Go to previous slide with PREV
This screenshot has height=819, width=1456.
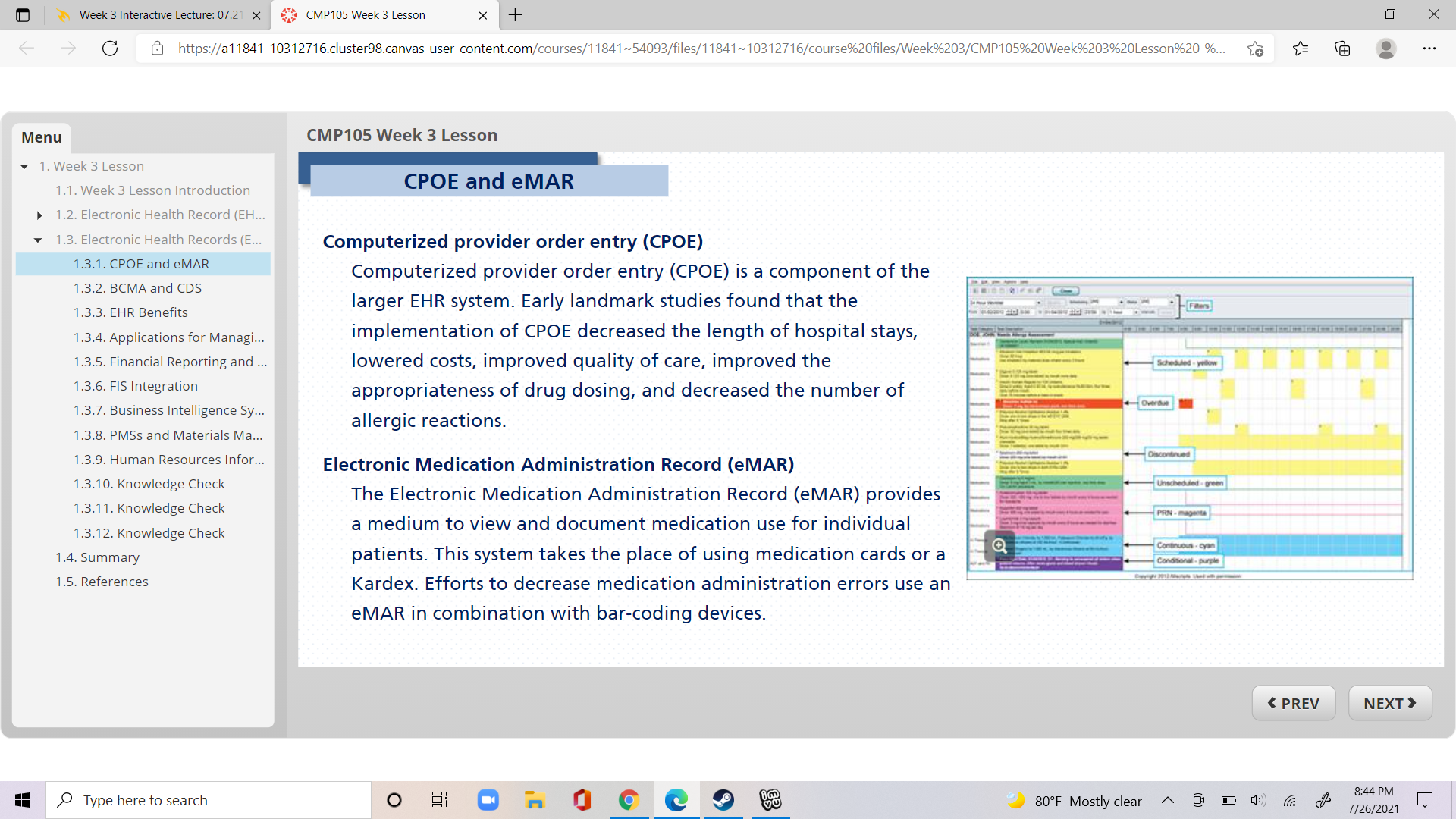[x=1294, y=703]
